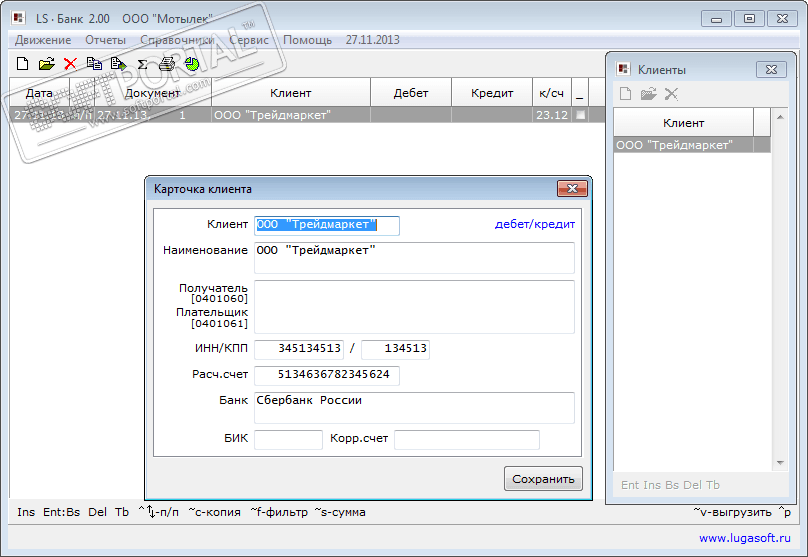Click the Получатель/Плательщик text area
This screenshot has width=808, height=557.
click(x=414, y=307)
